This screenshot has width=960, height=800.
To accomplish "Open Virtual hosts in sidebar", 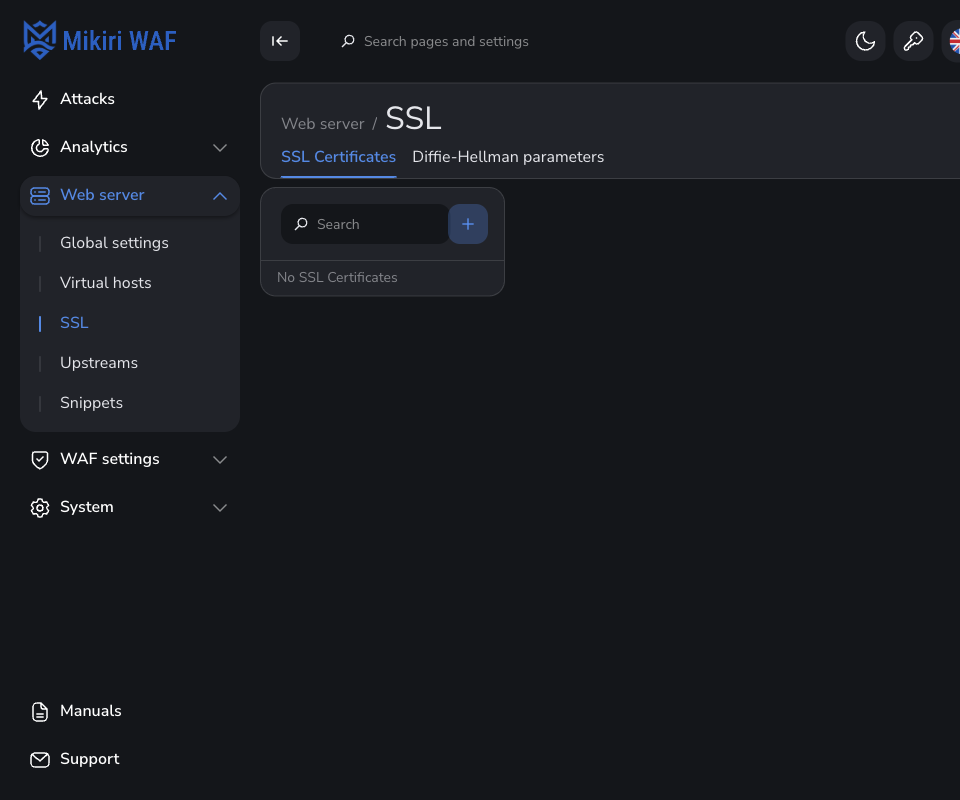I will [105, 283].
